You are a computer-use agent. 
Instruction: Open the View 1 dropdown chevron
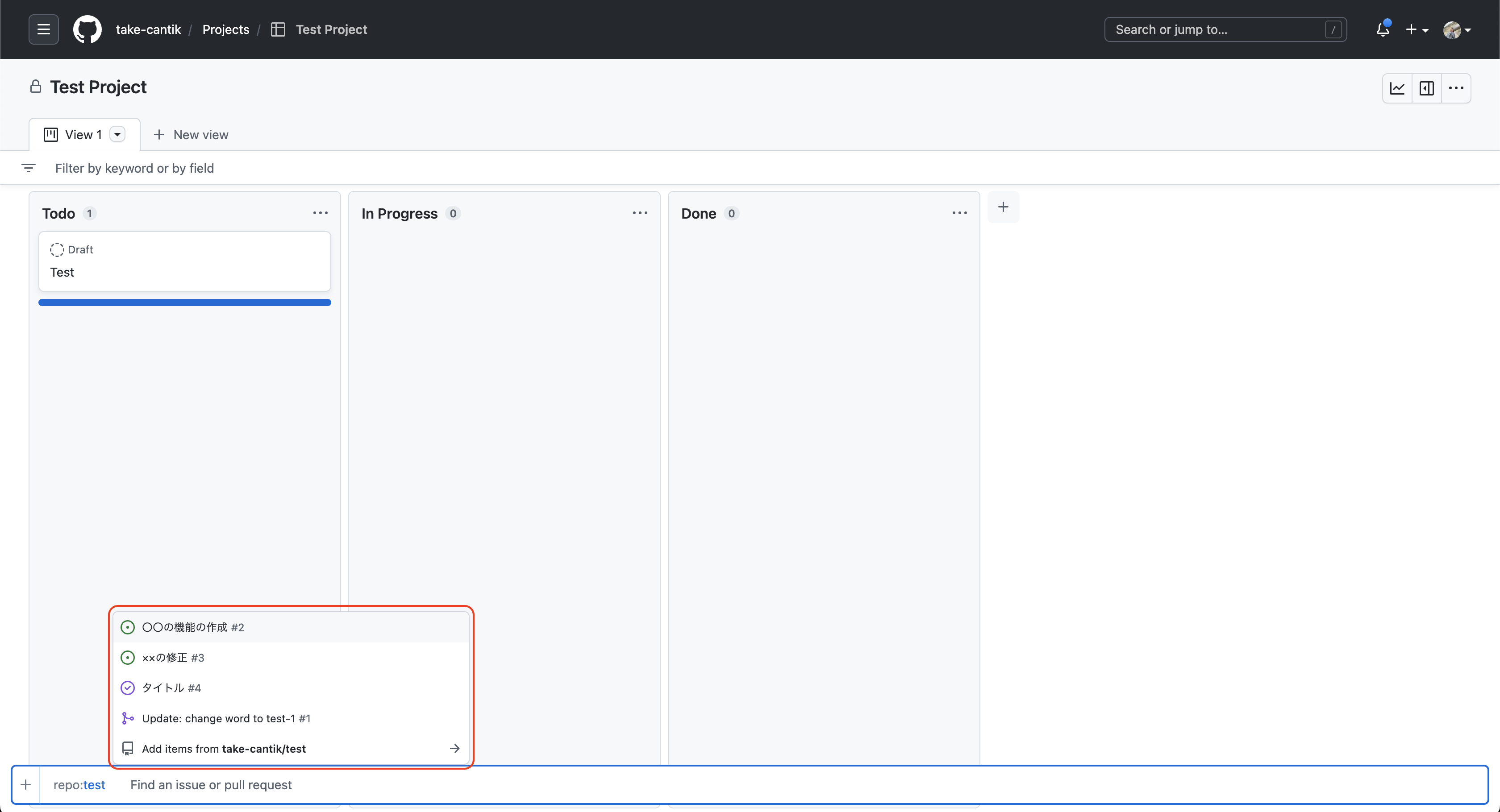pos(117,134)
